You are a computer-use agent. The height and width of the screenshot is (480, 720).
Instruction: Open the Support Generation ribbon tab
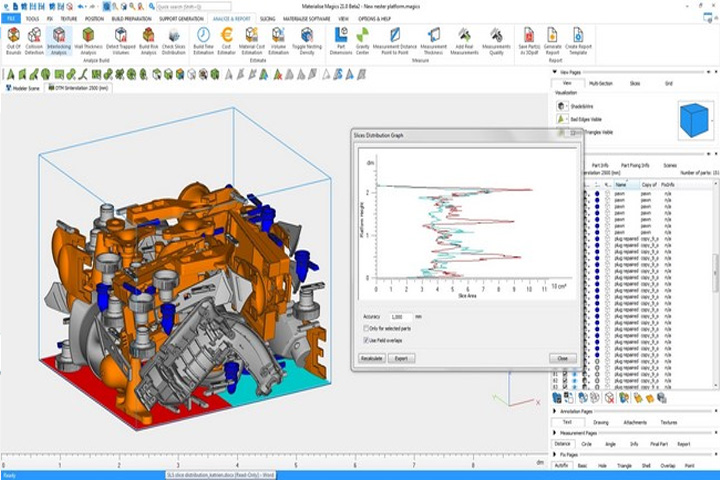tap(181, 19)
